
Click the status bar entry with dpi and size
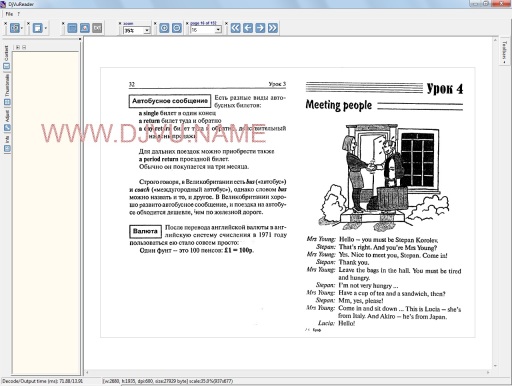tap(167, 381)
